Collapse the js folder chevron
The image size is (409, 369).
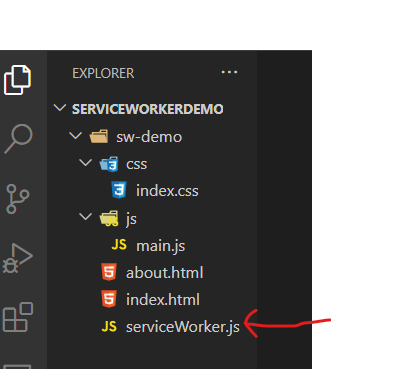coord(85,217)
